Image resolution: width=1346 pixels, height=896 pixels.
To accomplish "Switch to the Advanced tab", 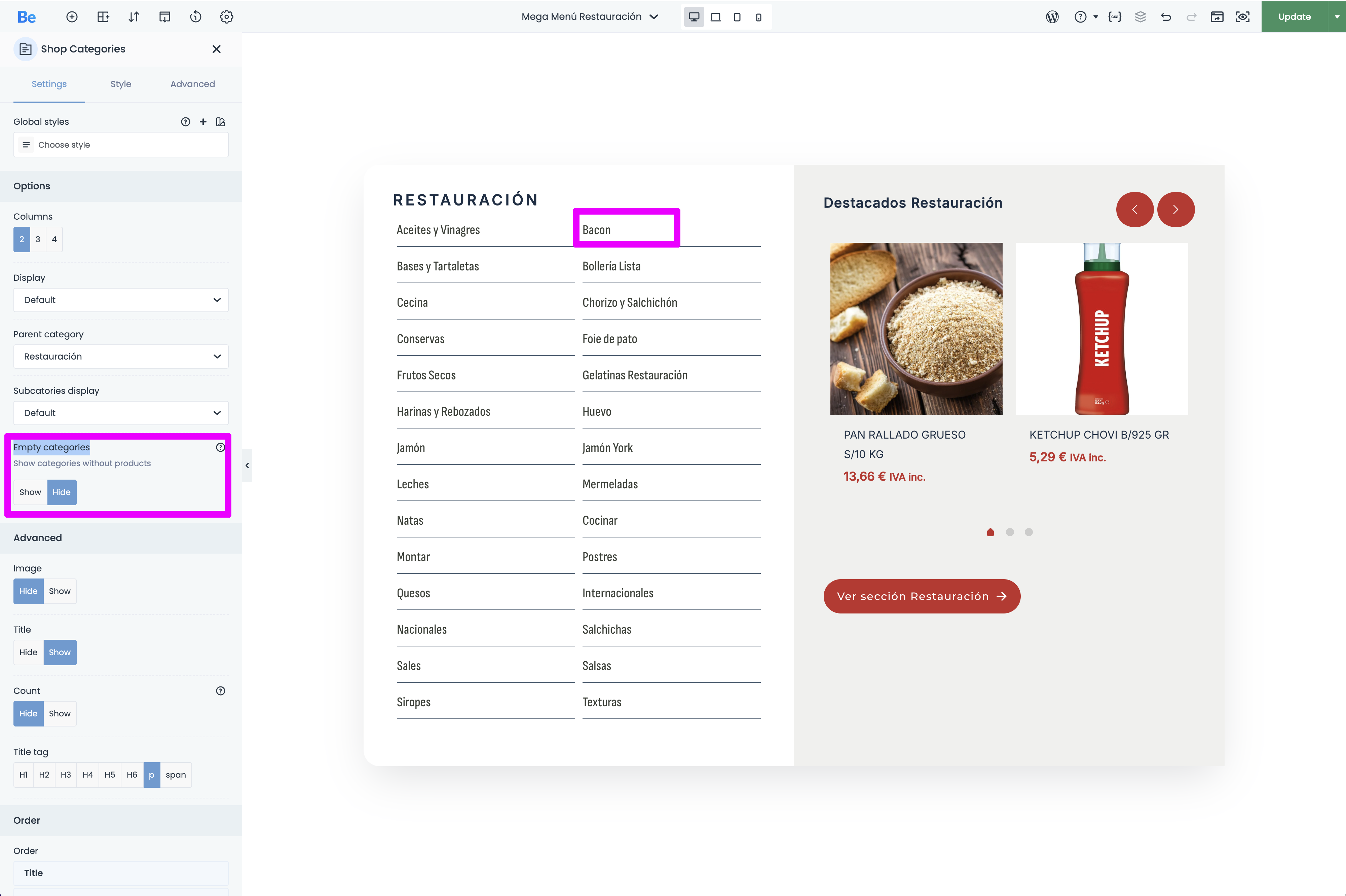I will (x=192, y=84).
